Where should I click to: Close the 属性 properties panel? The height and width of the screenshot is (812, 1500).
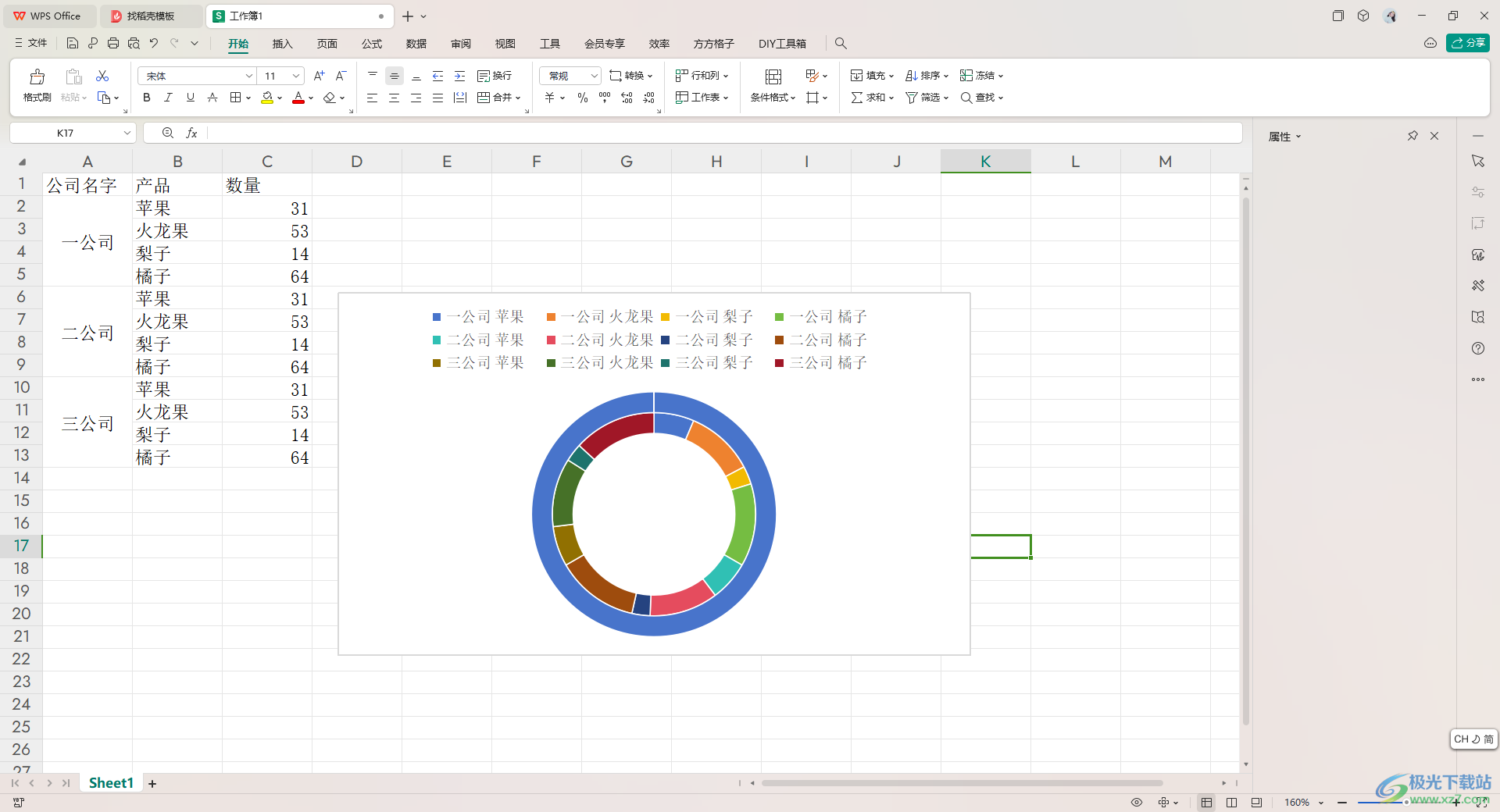[1434, 136]
